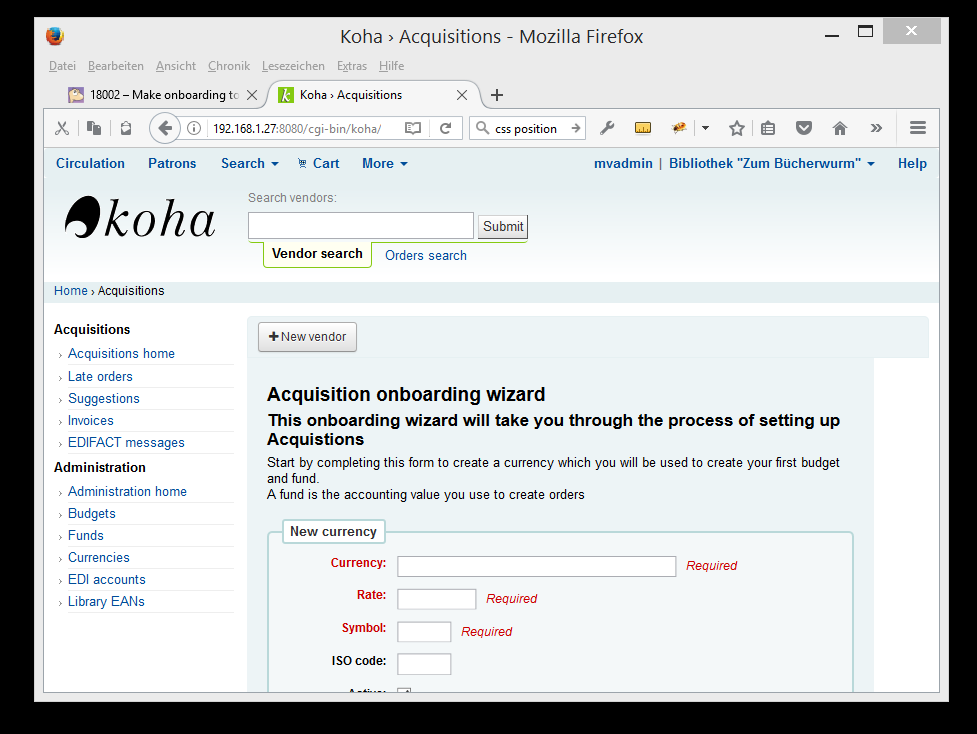Open the Firefox hamburger menu

click(917, 128)
